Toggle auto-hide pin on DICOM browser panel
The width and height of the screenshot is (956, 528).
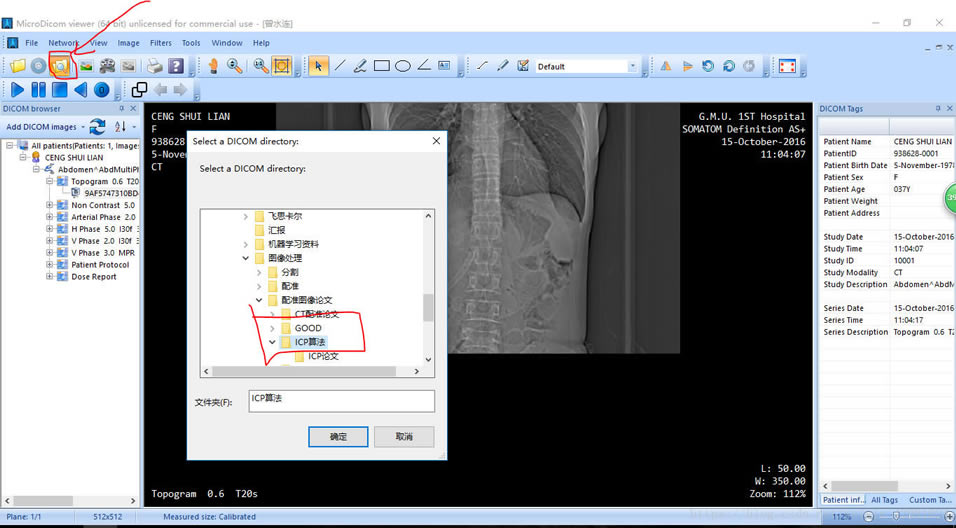click(x=122, y=108)
